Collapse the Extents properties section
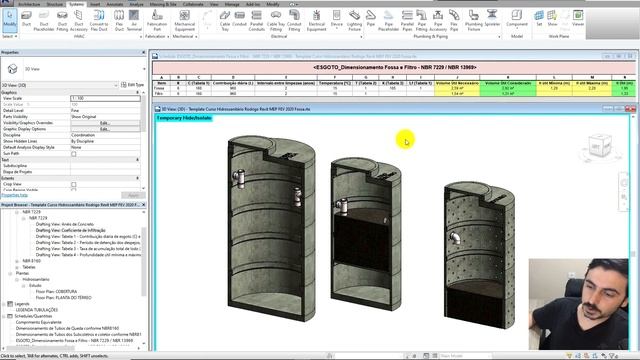 pos(138,178)
